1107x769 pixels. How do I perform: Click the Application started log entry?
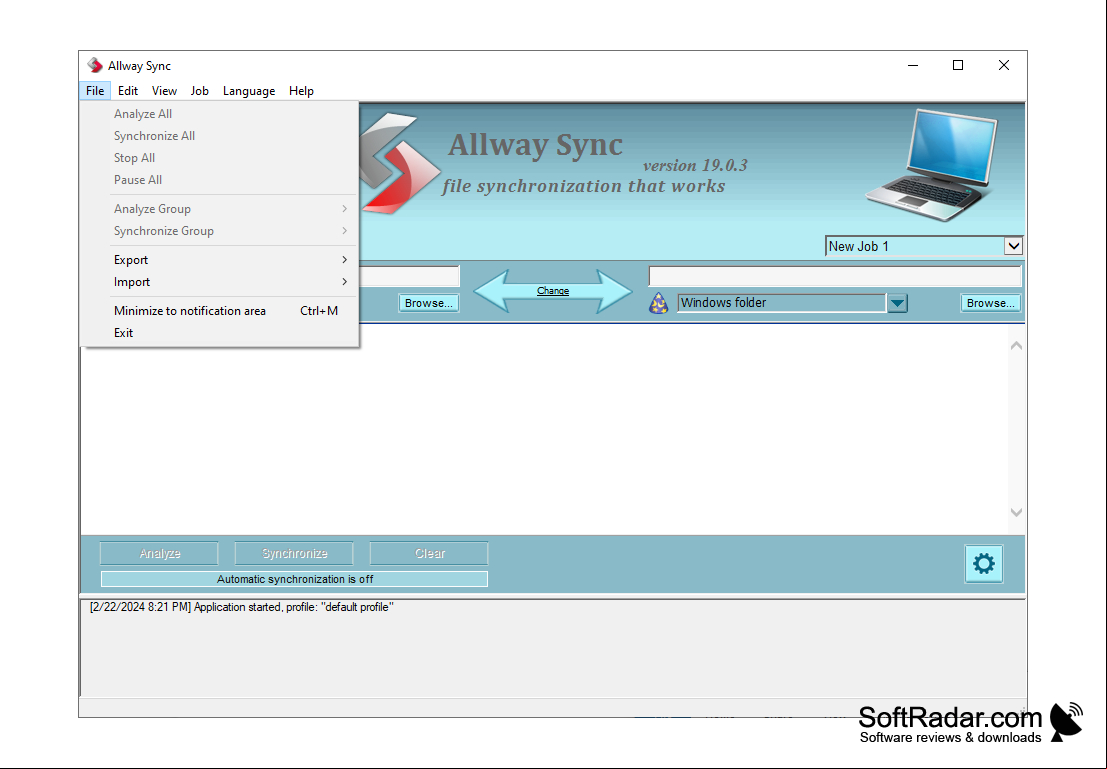coord(241,607)
